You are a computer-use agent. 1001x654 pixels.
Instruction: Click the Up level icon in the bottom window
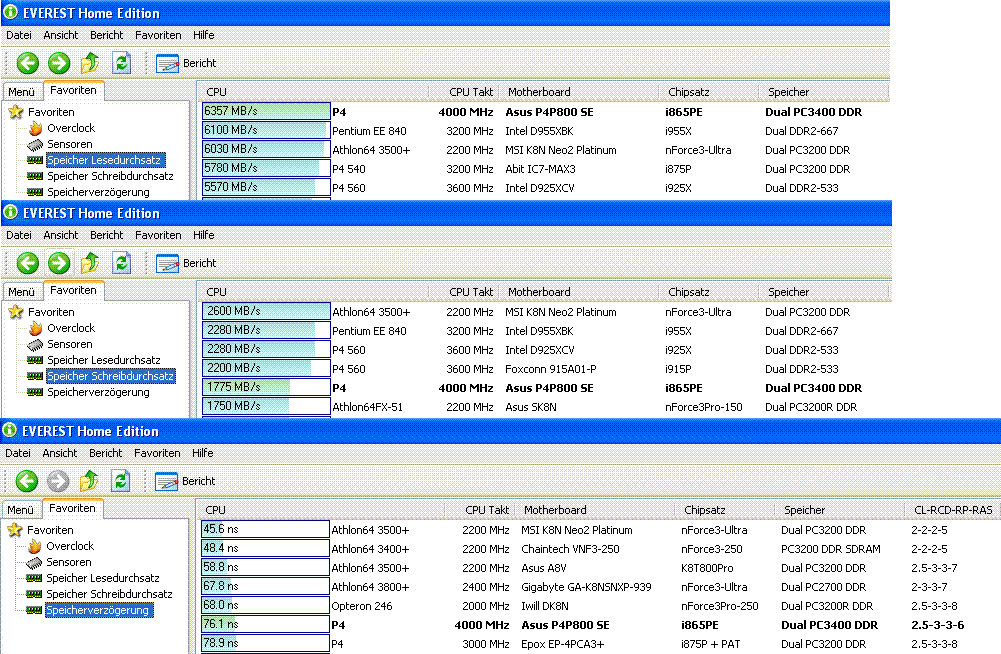[x=89, y=480]
